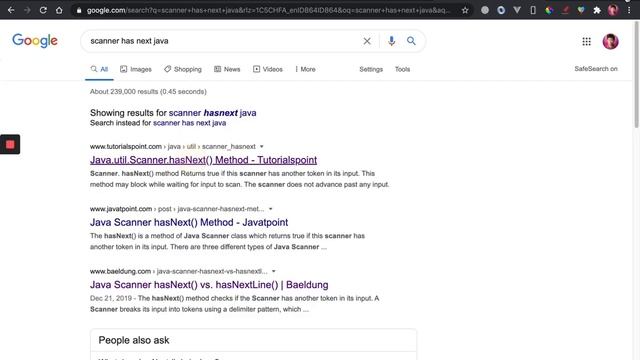Click the page vertical scrollbar thumb
Viewport: 640px width, 360px height.
click(x=636, y=75)
